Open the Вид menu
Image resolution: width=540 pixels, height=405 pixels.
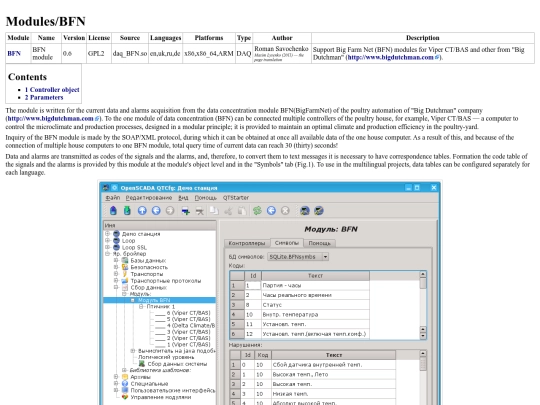[x=183, y=198]
